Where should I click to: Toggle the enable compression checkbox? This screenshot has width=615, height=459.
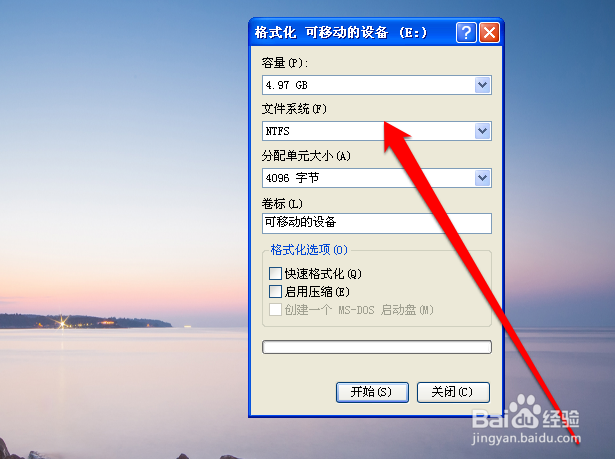click(275, 291)
